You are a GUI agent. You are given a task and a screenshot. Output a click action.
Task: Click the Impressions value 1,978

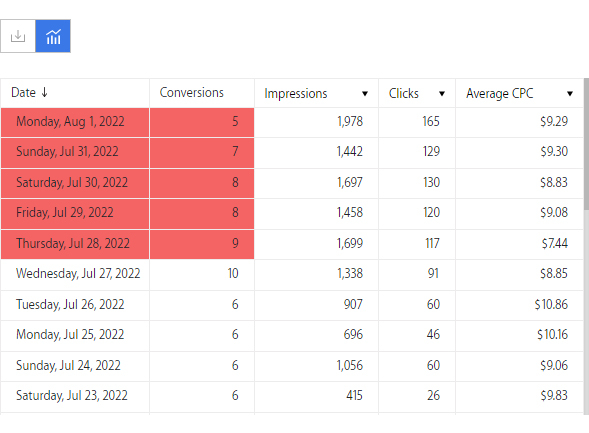click(350, 121)
